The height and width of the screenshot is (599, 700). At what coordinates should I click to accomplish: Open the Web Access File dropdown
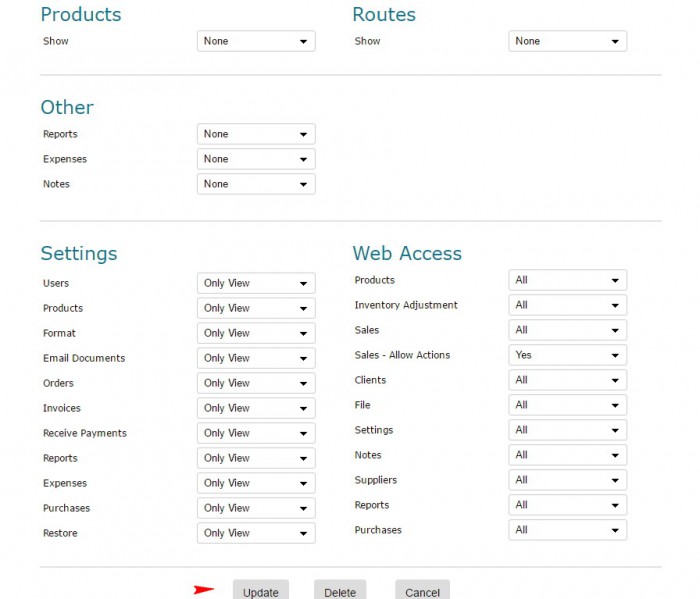(567, 405)
